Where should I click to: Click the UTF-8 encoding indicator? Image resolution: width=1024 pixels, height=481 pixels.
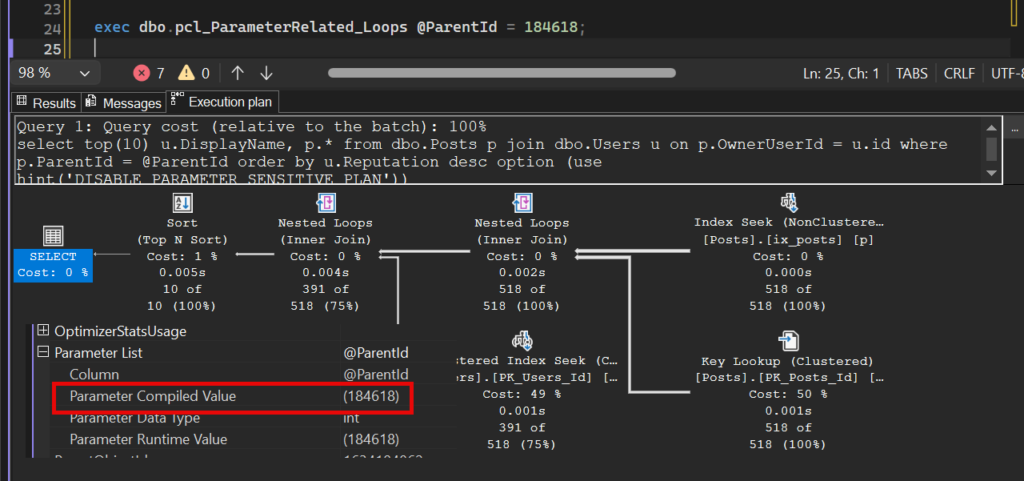1006,73
